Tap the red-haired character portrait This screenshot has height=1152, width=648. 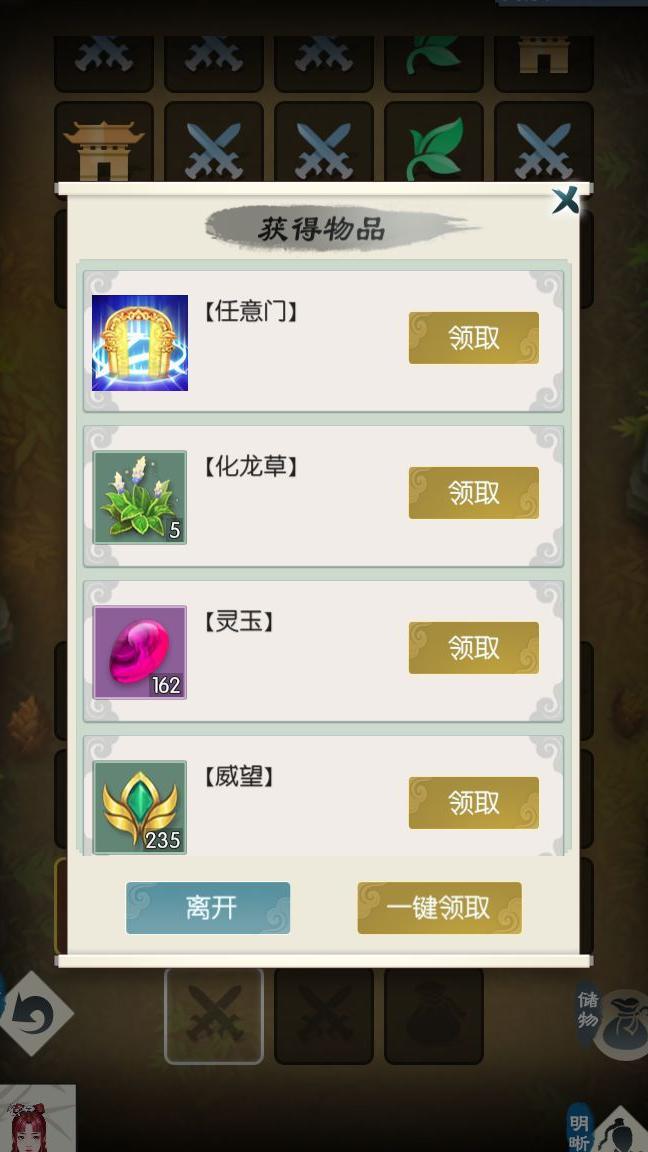click(x=37, y=1118)
